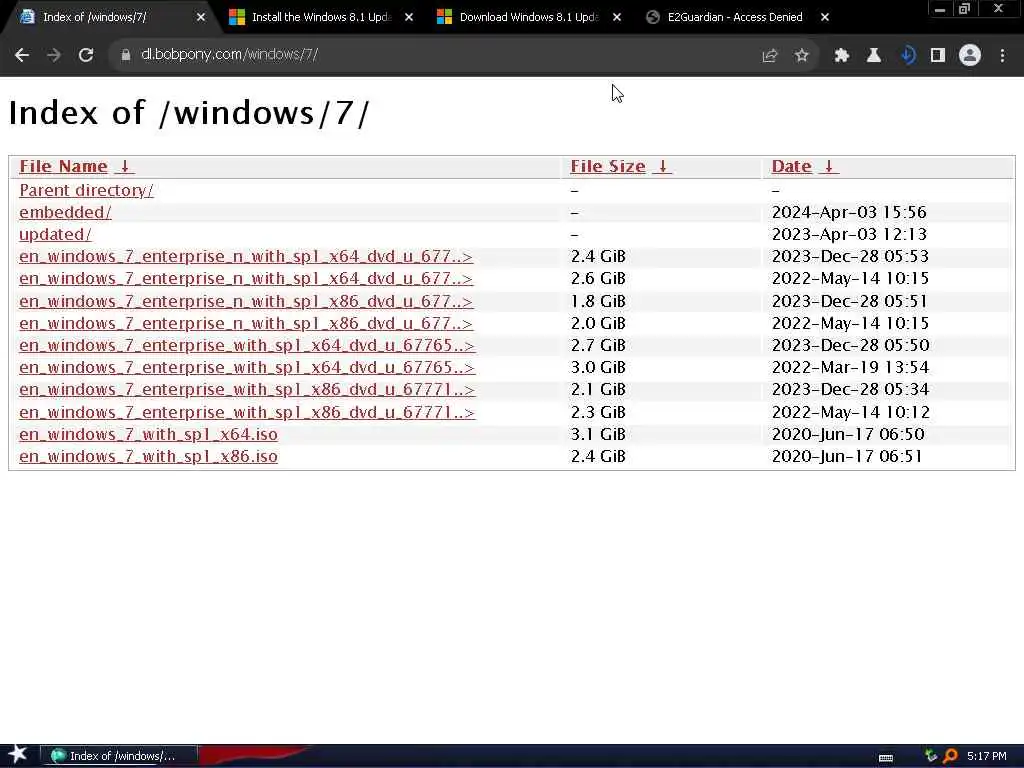Open the profile avatar menu

point(970,56)
